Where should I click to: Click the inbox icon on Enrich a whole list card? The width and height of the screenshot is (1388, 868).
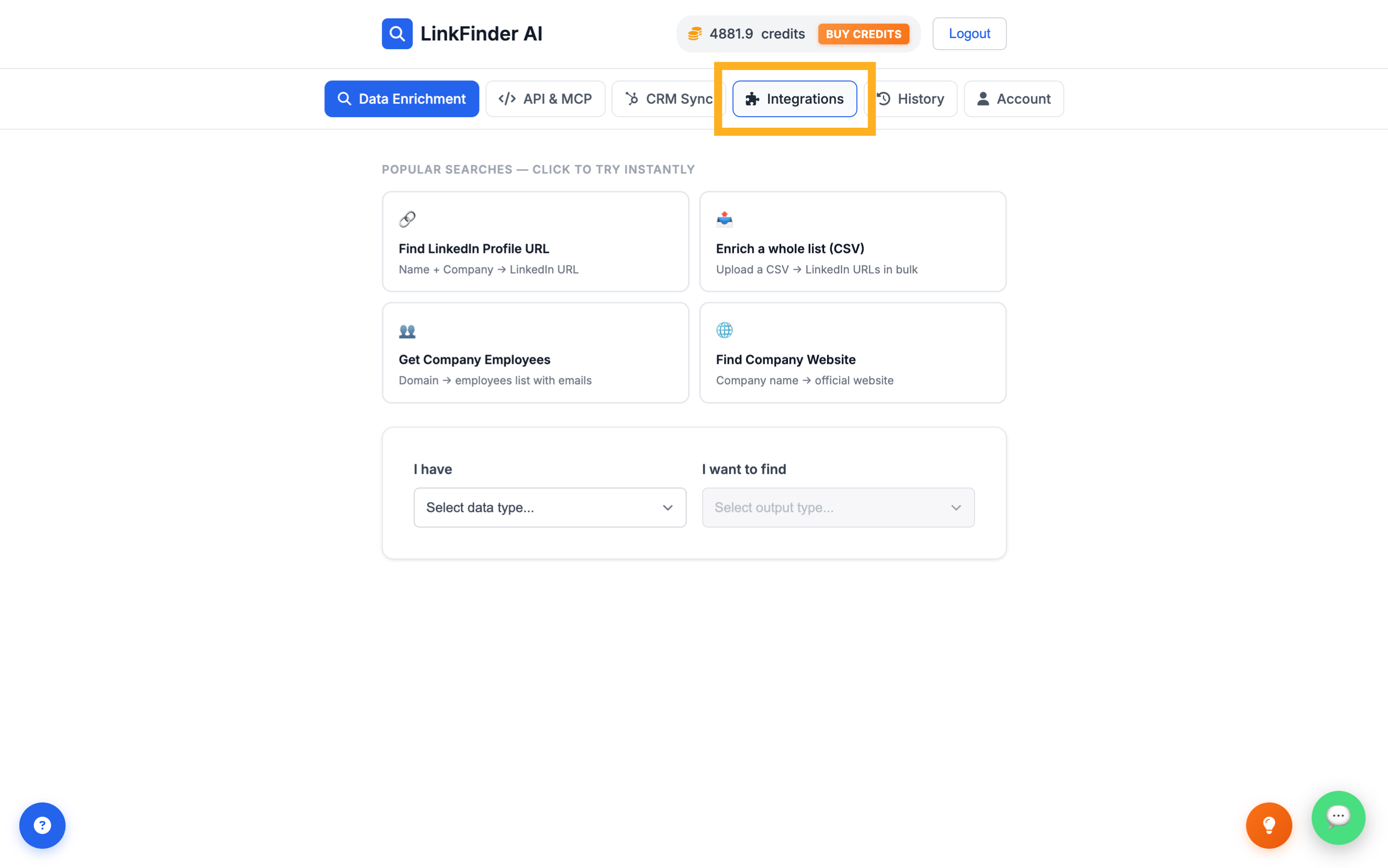click(x=724, y=219)
